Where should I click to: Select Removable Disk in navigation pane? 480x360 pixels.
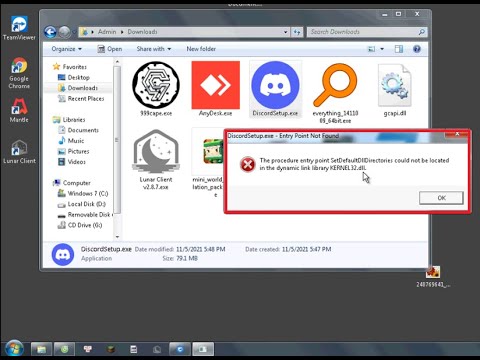click(86, 215)
